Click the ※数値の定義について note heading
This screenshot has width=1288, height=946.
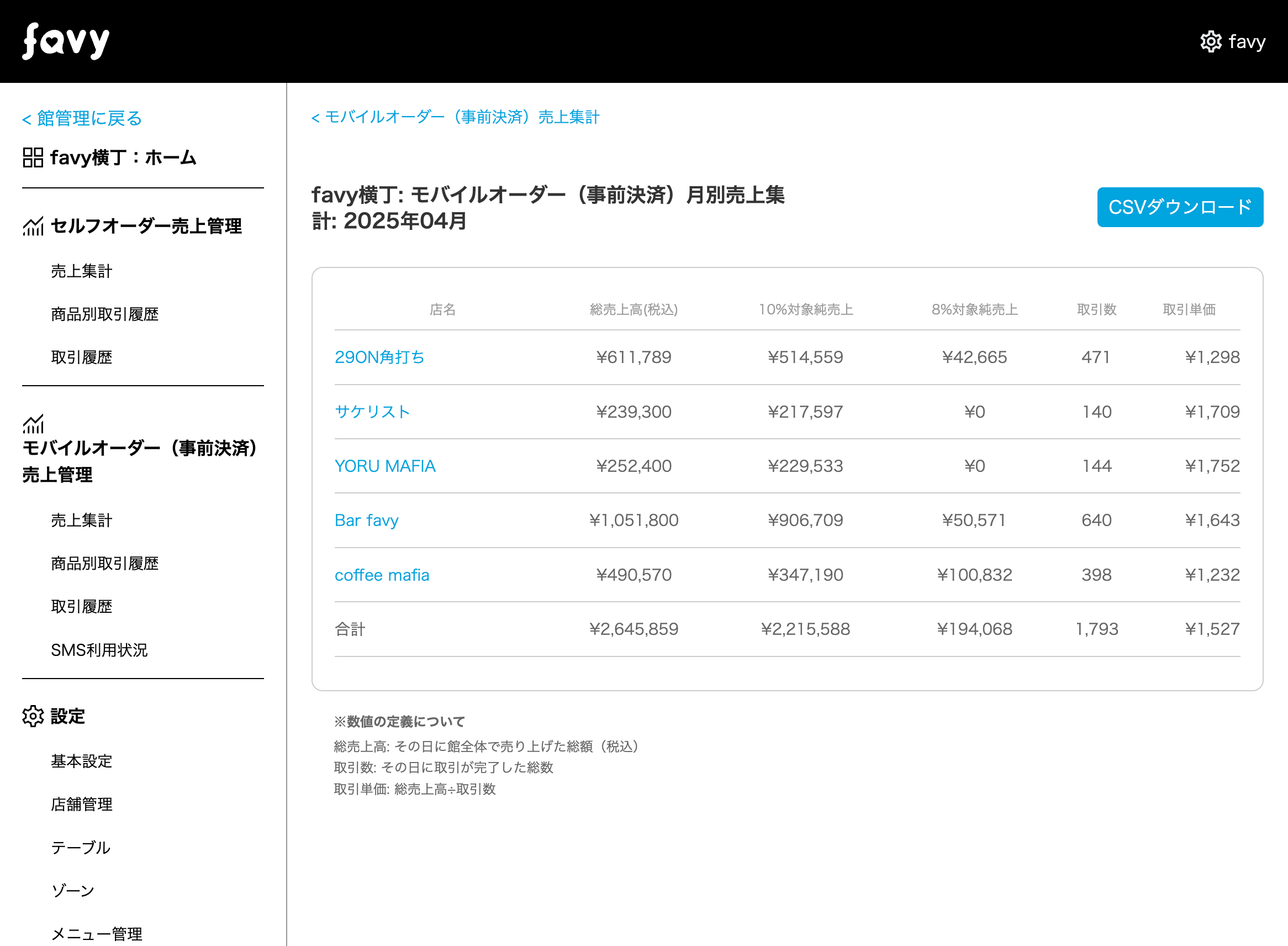[x=399, y=722]
